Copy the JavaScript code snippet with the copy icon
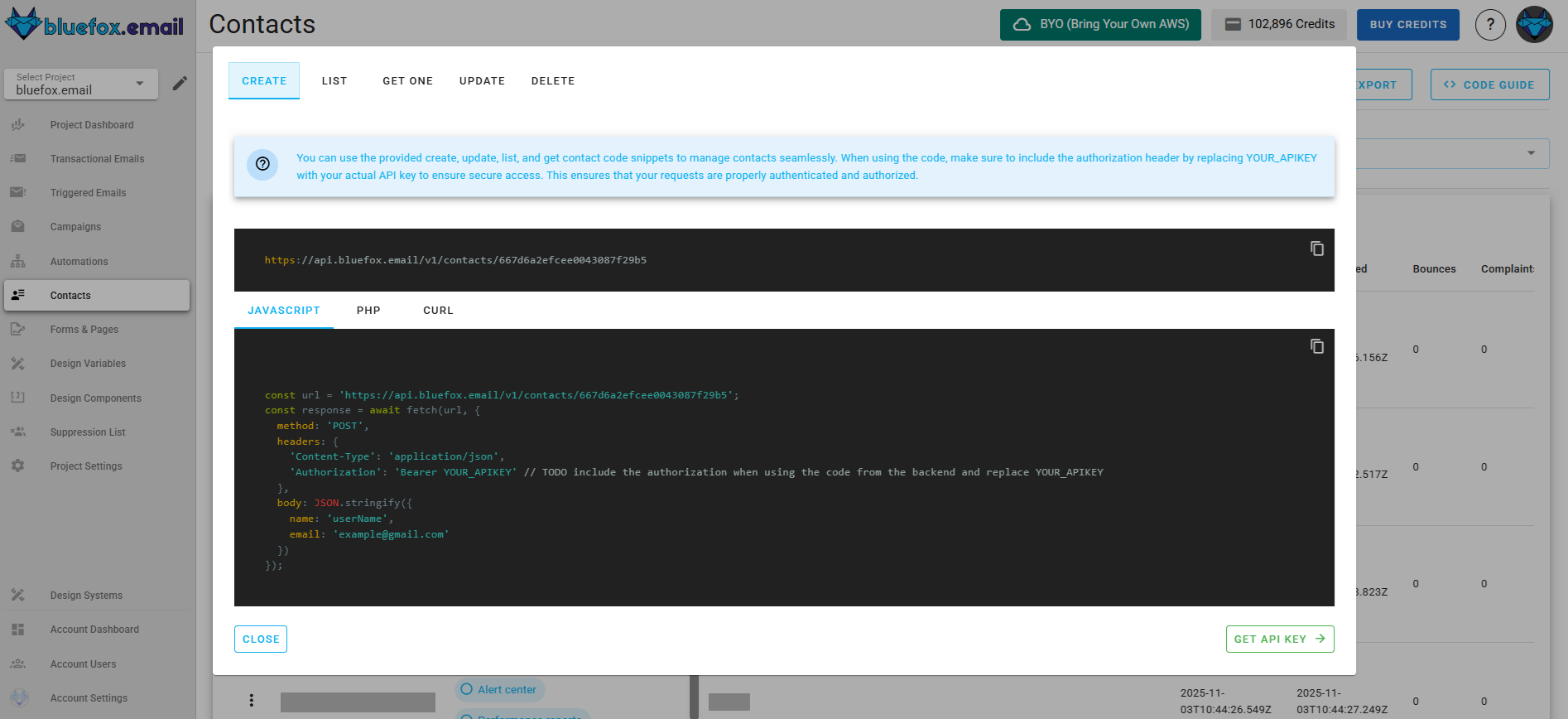Screen dimensions: 1568x719 click(x=1316, y=346)
